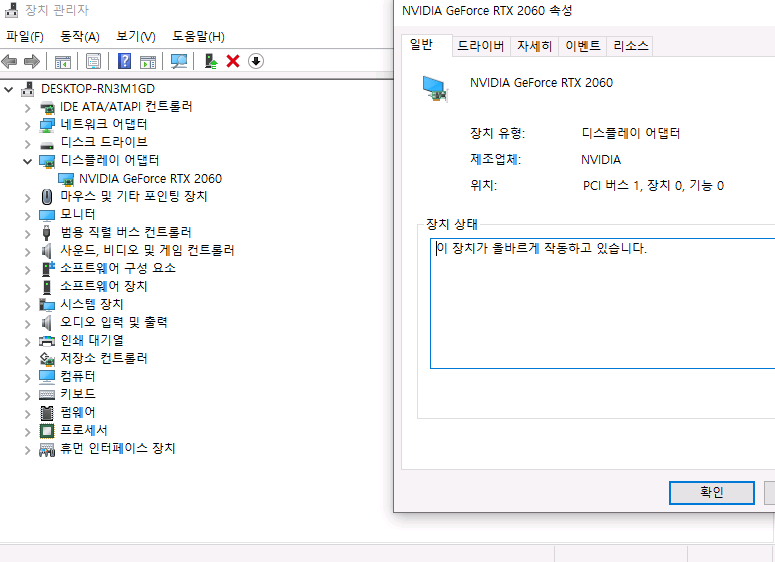This screenshot has height=562, width=775.
Task: Click the Back arrow toolbar icon
Action: pyautogui.click(x=9, y=61)
